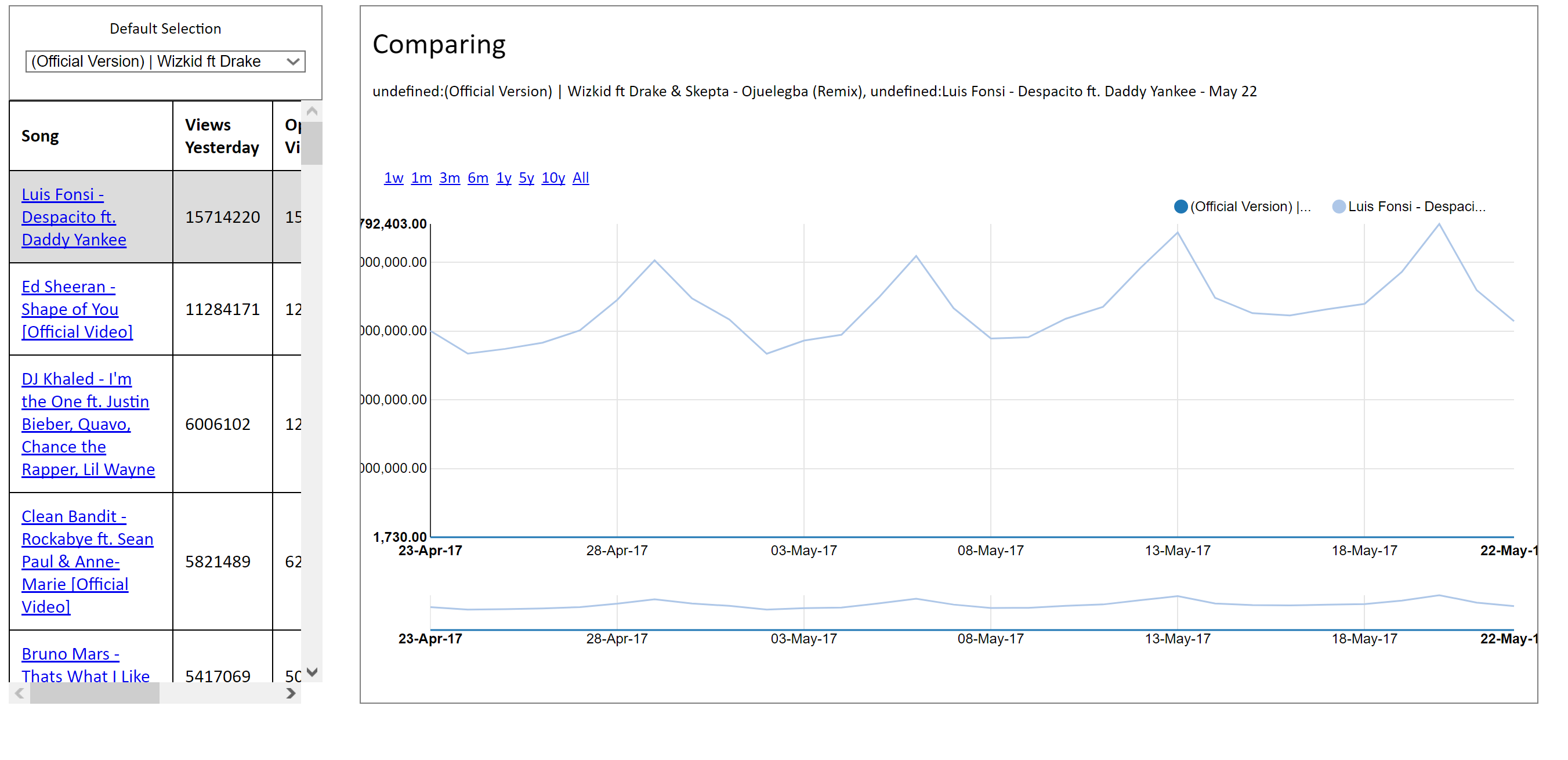The width and height of the screenshot is (1568, 760).
Task: Select cell with value 15714220
Action: coord(223,217)
